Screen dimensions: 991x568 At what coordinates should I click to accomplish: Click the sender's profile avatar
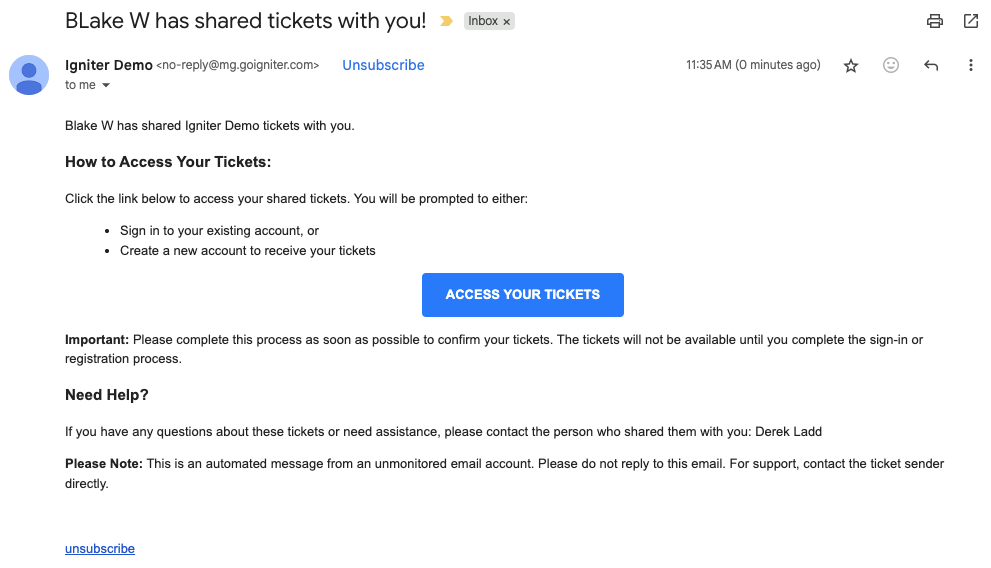click(x=29, y=75)
